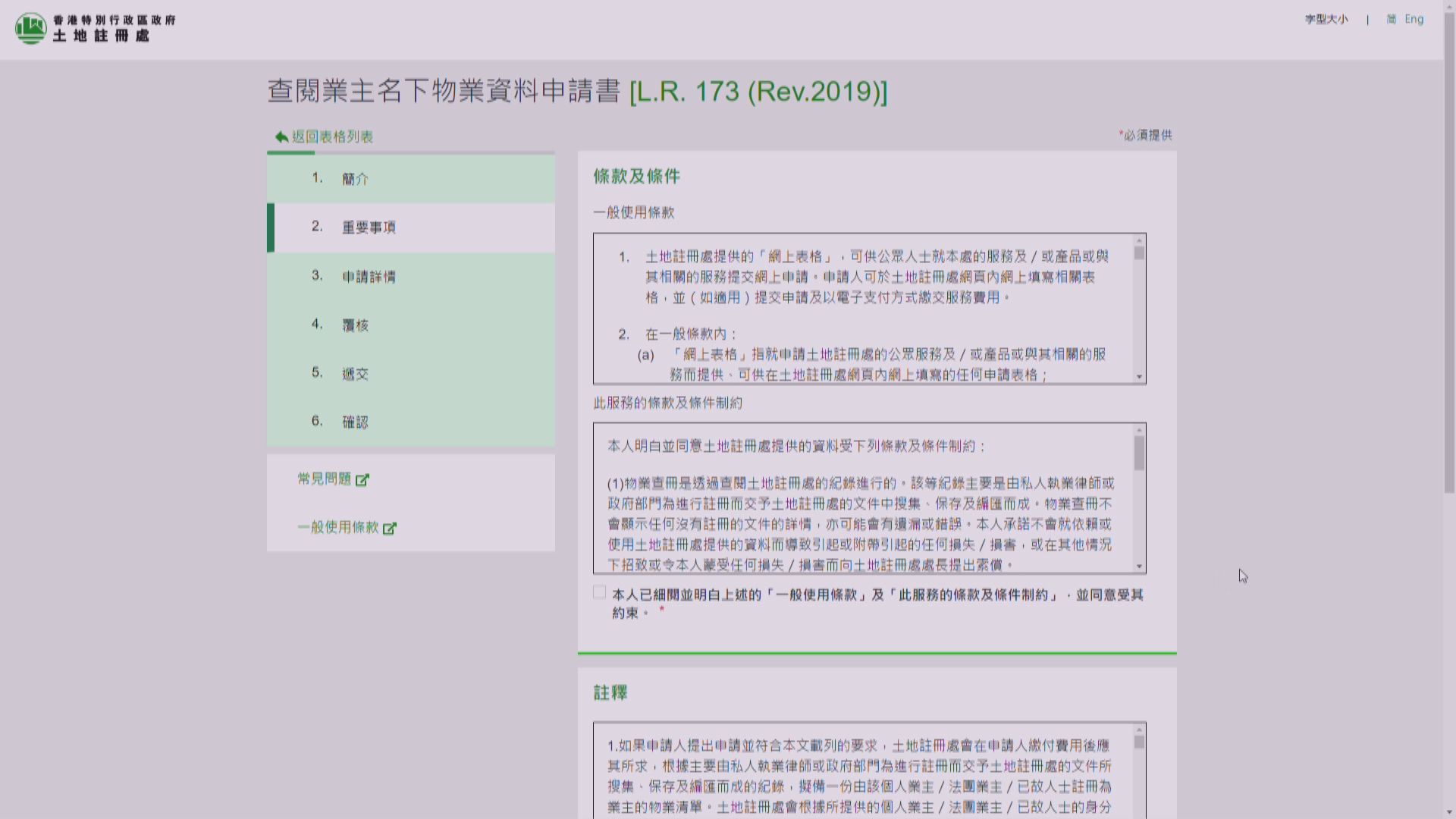Select step 4 覆核
The height and width of the screenshot is (819, 1456).
(411, 325)
